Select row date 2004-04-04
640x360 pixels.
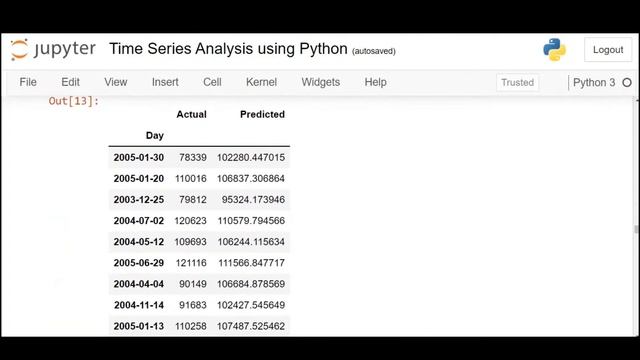coord(139,284)
